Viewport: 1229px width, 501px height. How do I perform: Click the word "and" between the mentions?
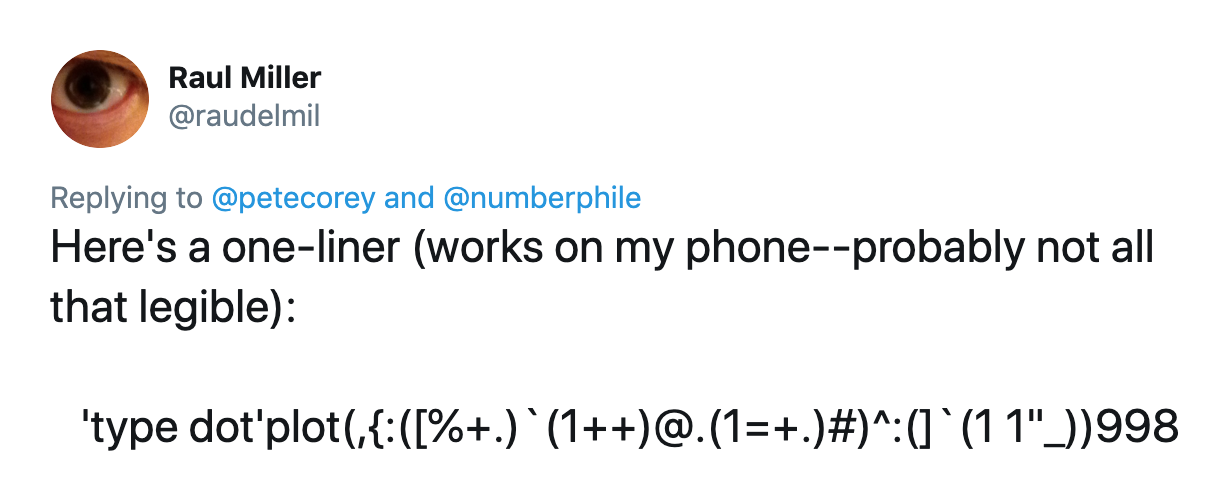[409, 198]
